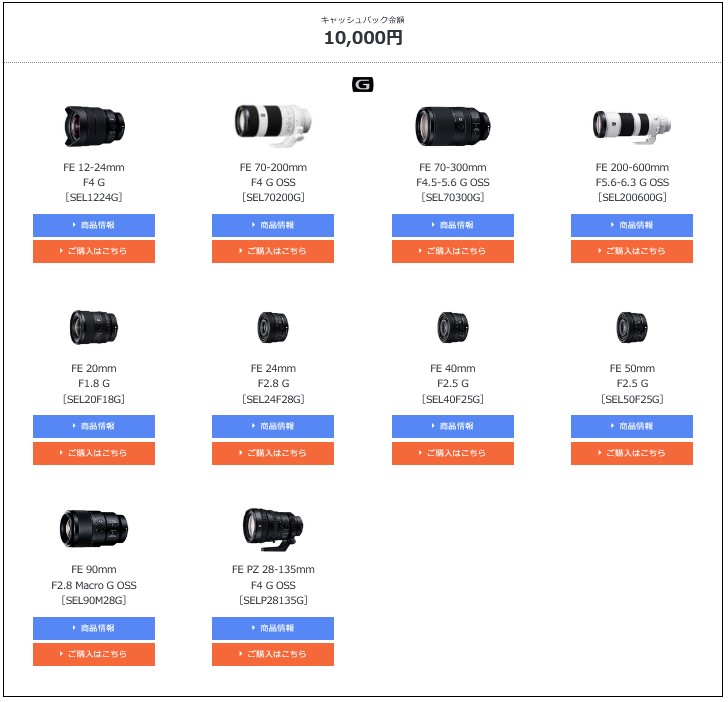Select the model code [SEL20F18G]
This screenshot has height=702, width=728.
pos(94,399)
